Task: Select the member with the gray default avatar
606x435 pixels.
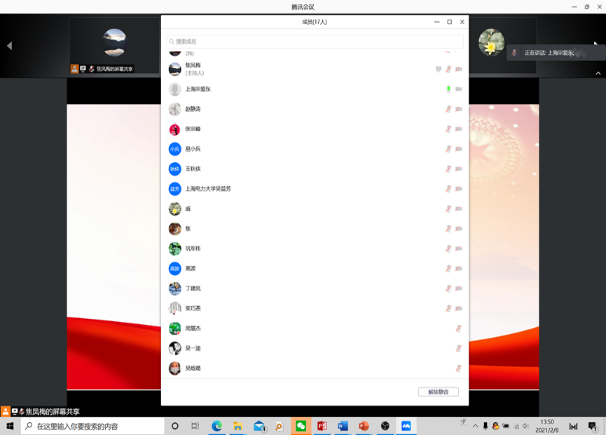Action: click(x=315, y=89)
